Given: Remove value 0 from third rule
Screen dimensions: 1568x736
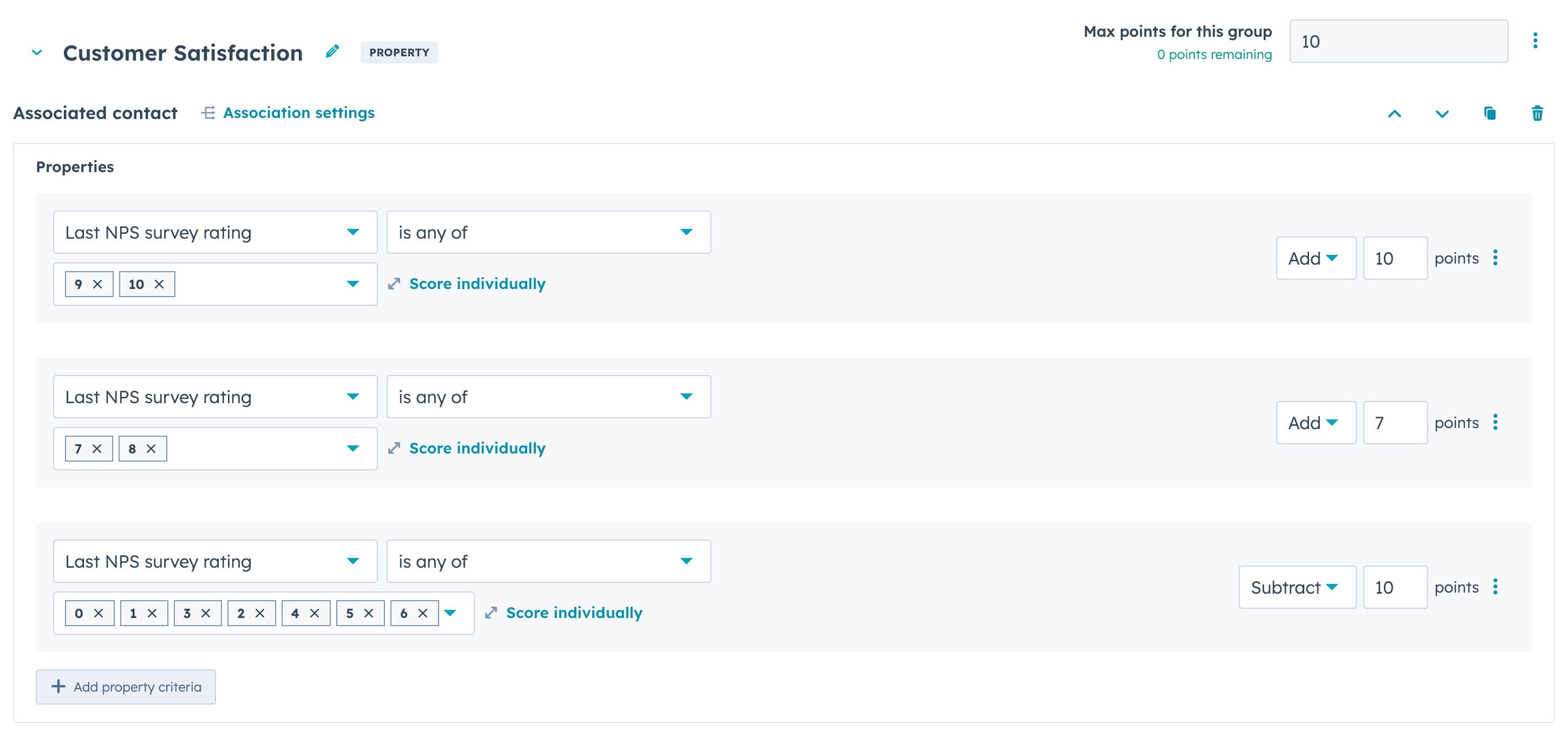Looking at the screenshot, I should pos(99,613).
